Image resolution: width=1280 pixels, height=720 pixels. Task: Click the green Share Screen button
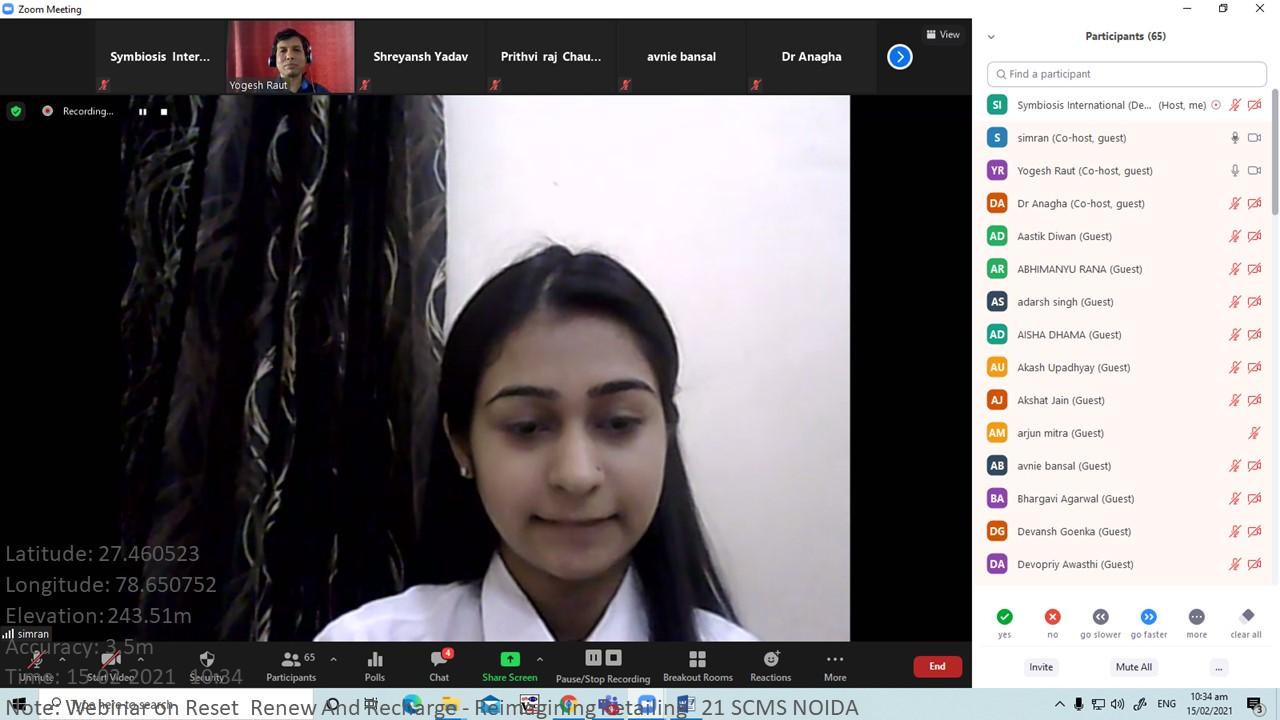click(x=509, y=665)
